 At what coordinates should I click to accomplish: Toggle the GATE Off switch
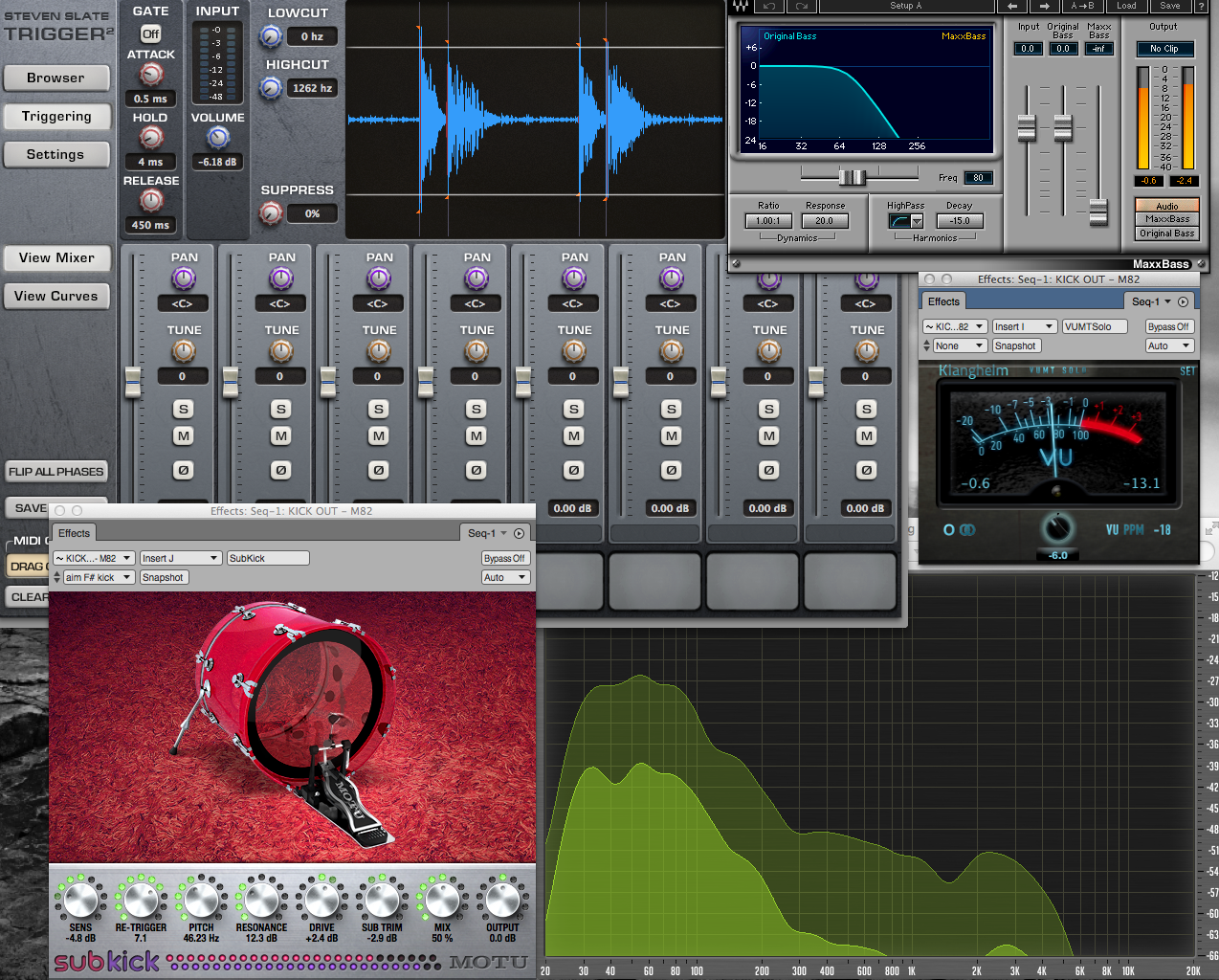tap(150, 33)
